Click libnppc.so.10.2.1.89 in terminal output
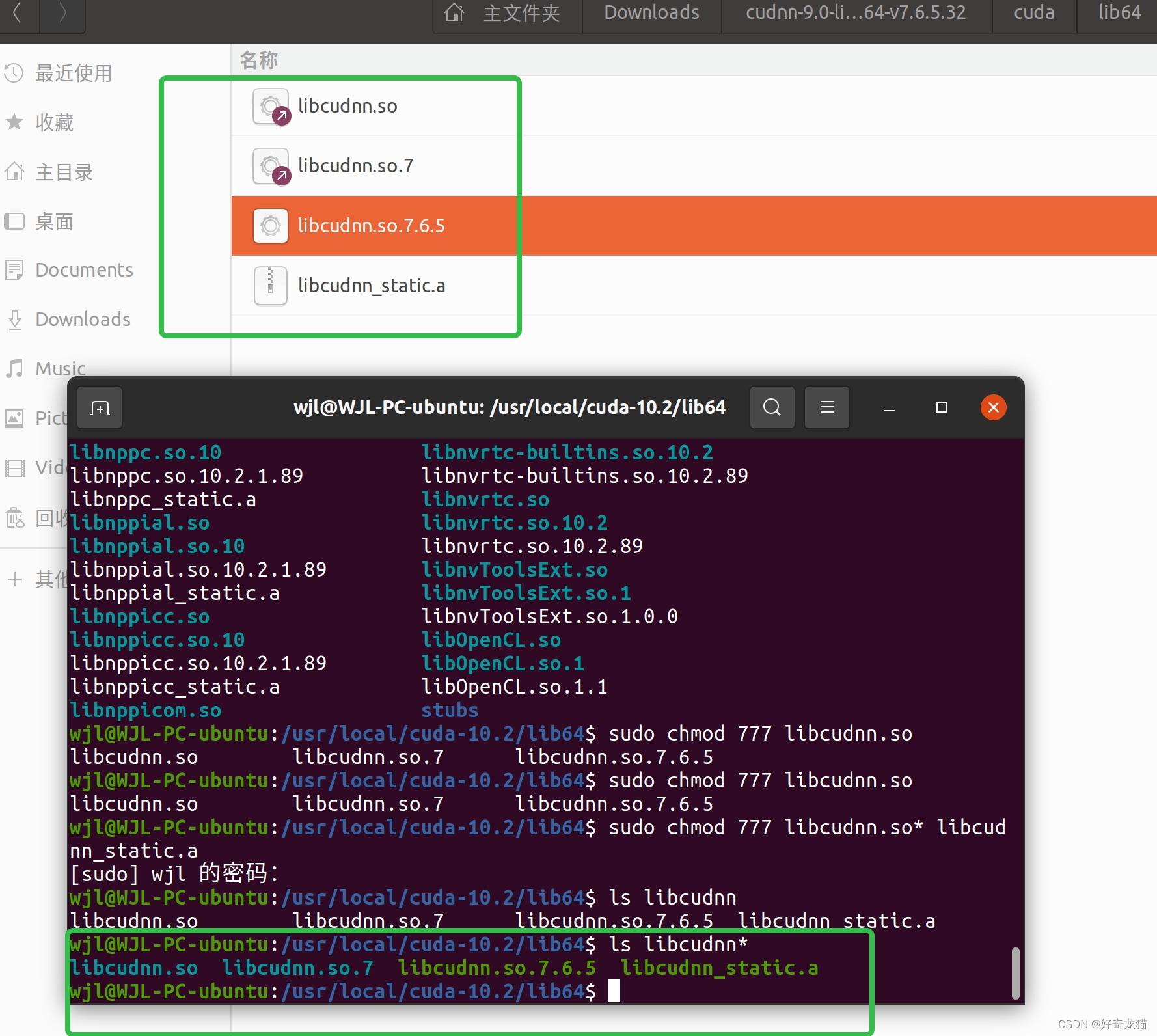 pyautogui.click(x=187, y=476)
